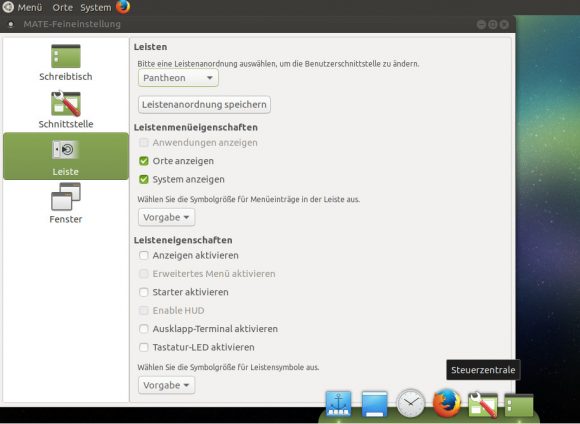The height and width of the screenshot is (424, 580).
Task: Click the MATE-Feineinstellung window title
Action: tap(72, 24)
